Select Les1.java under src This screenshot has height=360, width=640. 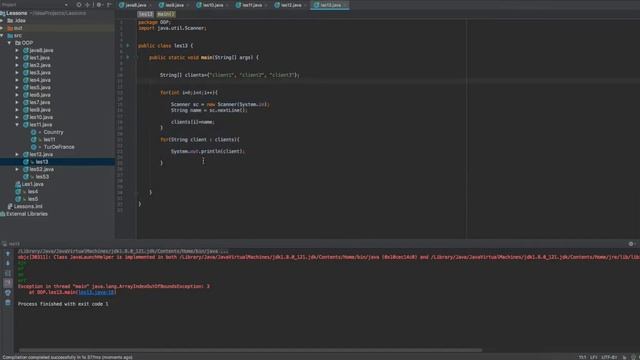pos(32,184)
